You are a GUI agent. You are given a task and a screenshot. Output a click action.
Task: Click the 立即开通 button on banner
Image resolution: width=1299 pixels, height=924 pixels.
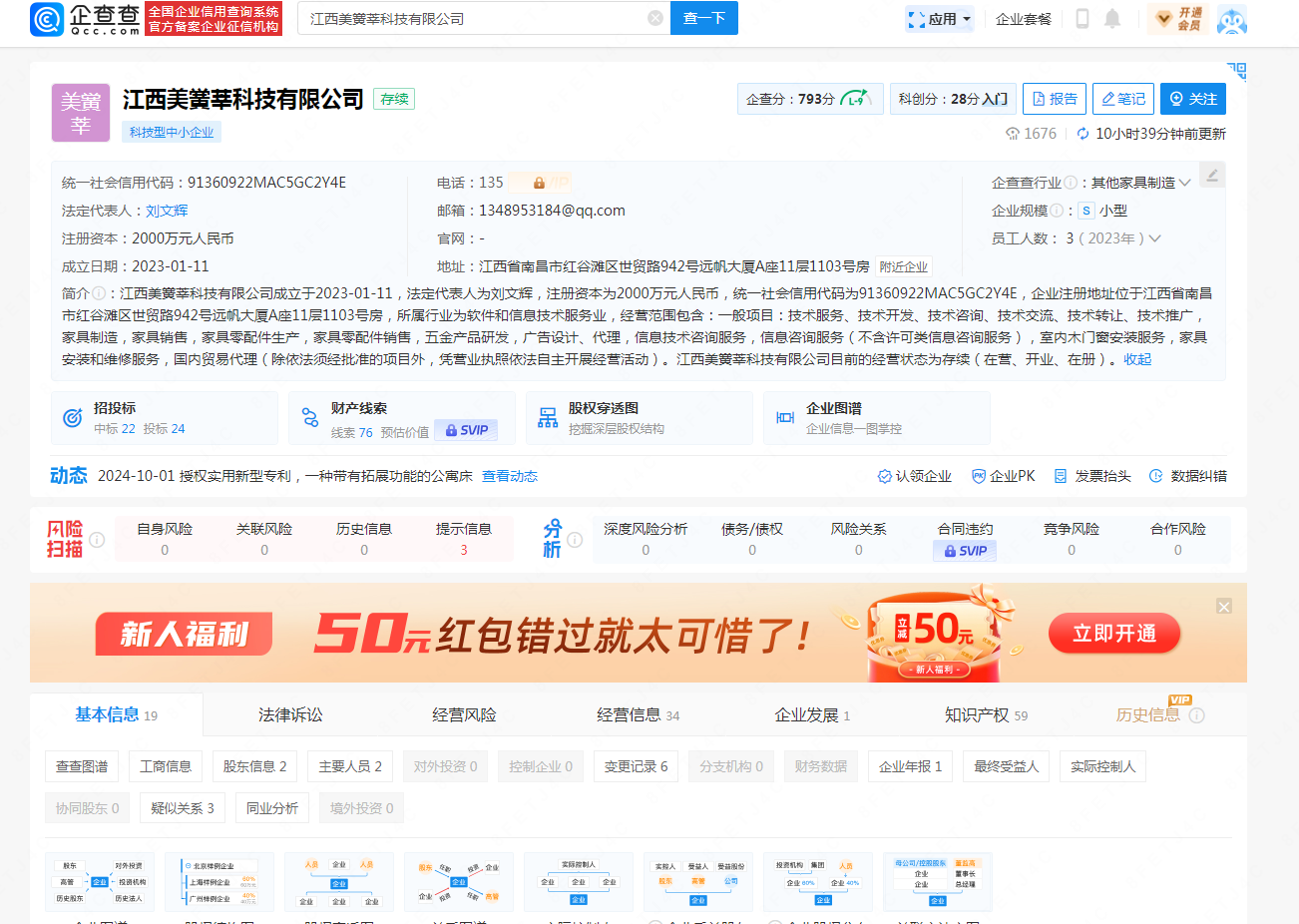click(1114, 634)
